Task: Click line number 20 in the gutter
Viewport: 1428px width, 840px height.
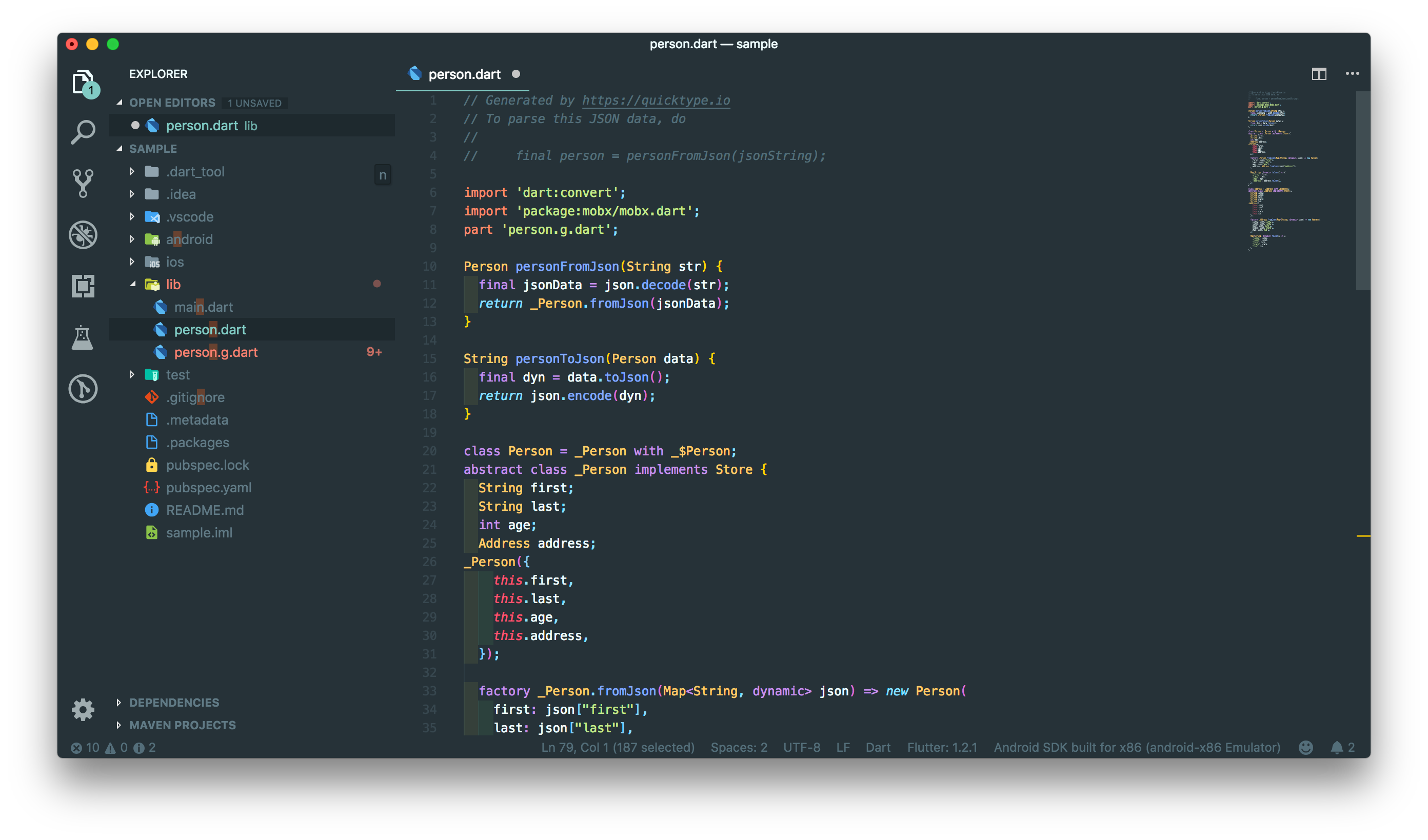Action: (429, 451)
